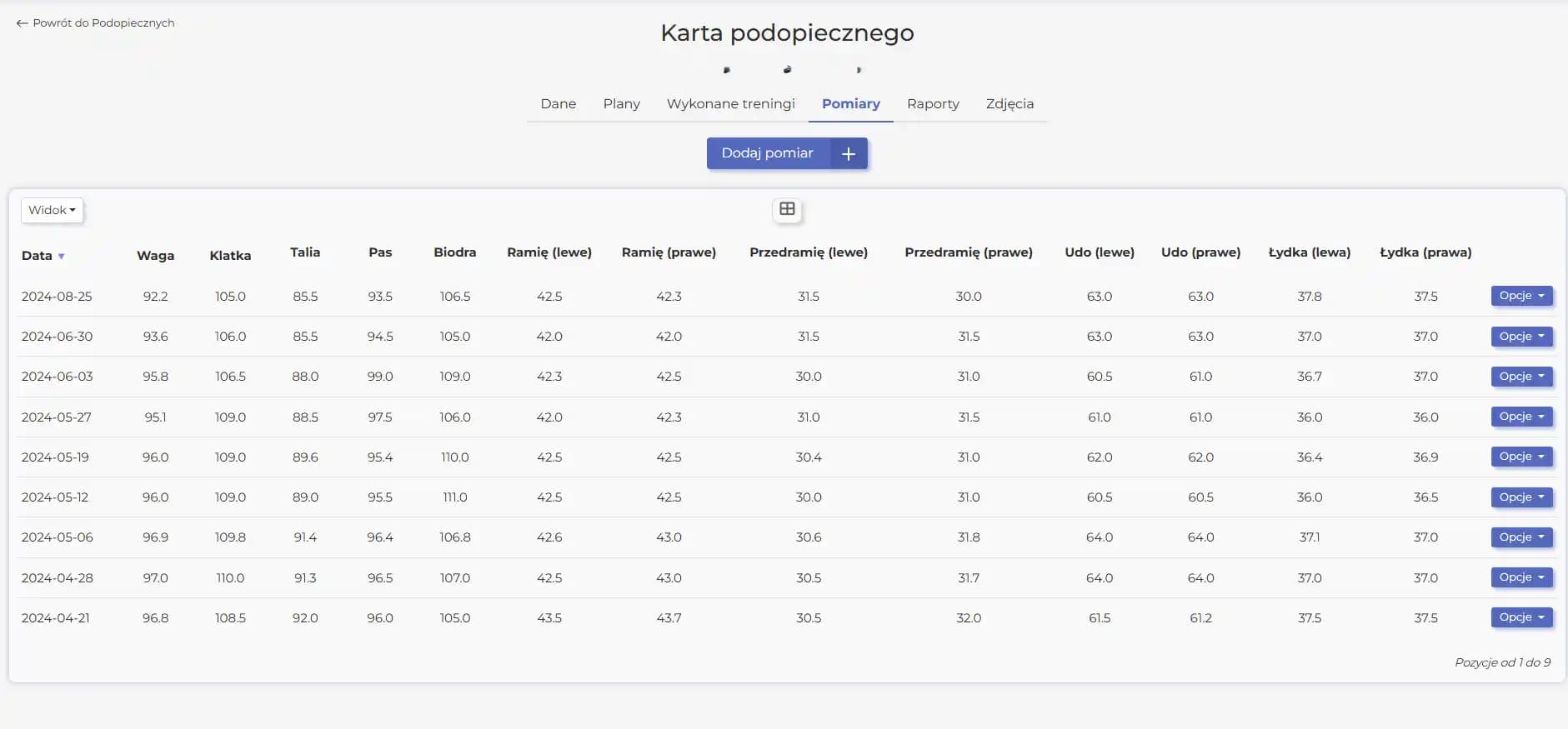
Task: Click weight value 92.2
Action: (x=155, y=297)
